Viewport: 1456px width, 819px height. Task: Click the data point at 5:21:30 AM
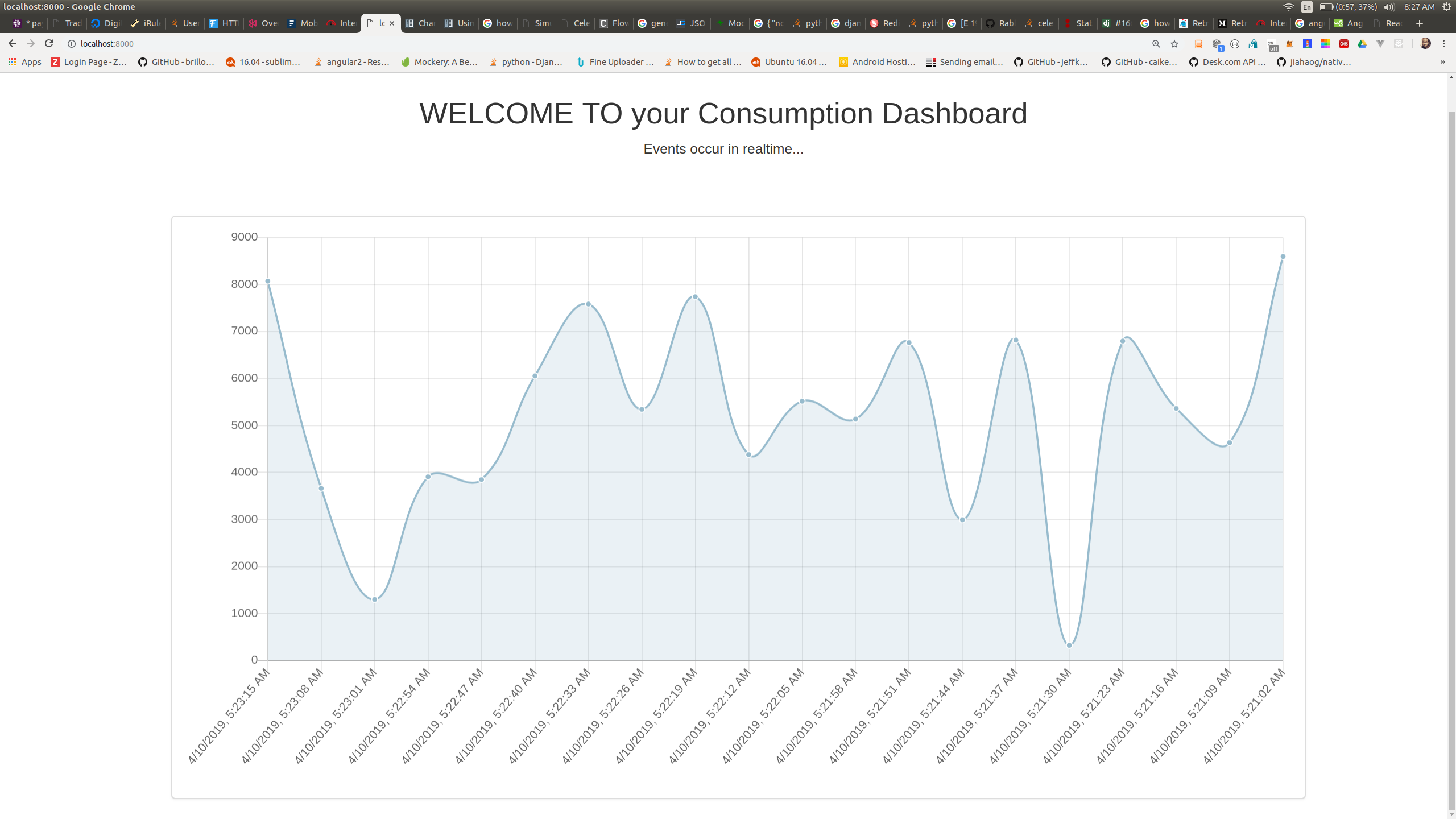tap(1069, 646)
